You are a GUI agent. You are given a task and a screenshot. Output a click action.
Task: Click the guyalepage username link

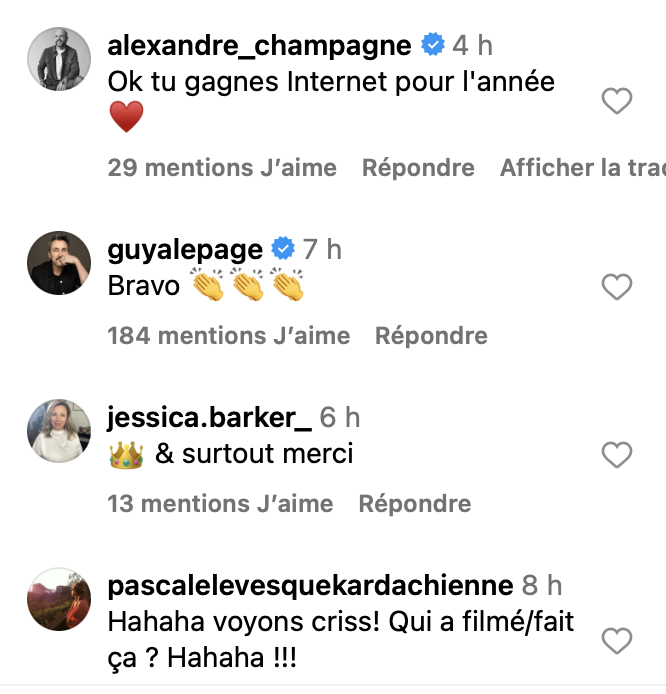click(184, 249)
